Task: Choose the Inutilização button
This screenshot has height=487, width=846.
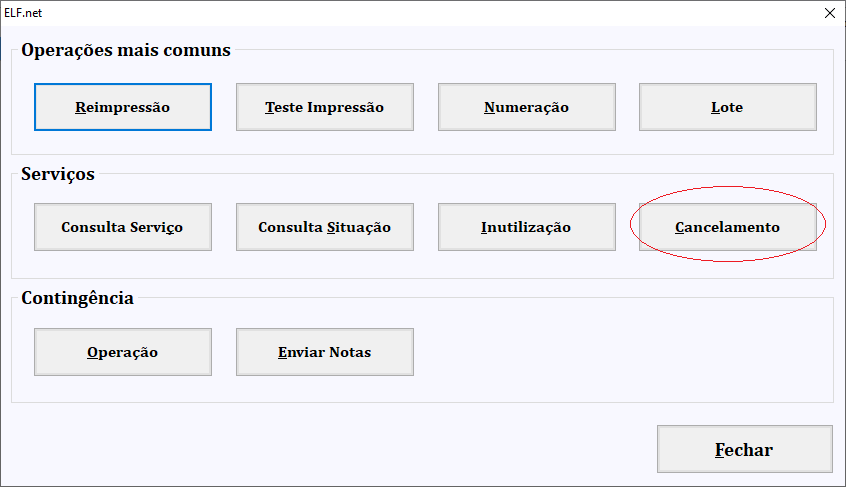Action: [x=527, y=227]
